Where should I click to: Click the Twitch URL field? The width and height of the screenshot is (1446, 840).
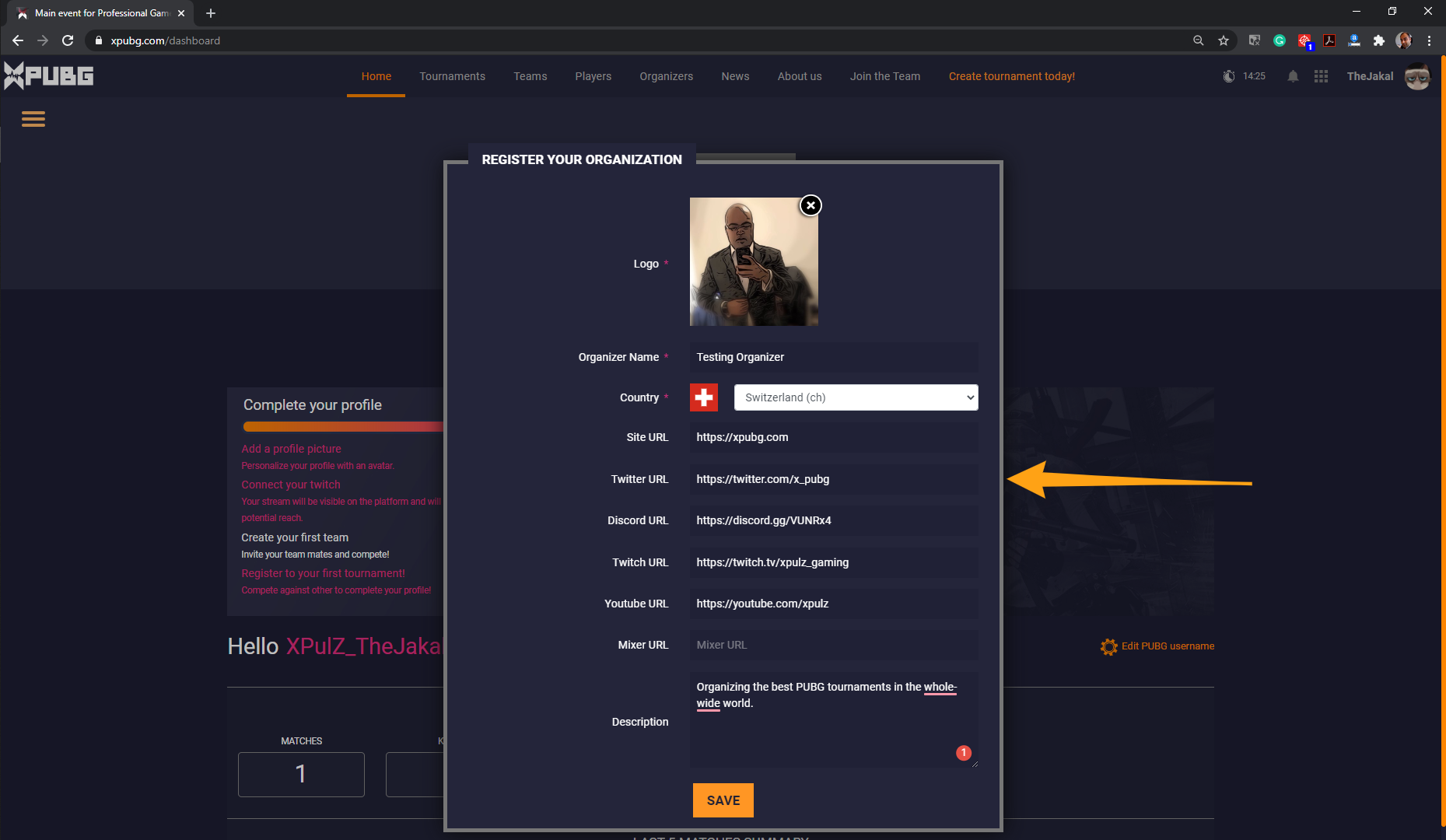click(x=834, y=562)
